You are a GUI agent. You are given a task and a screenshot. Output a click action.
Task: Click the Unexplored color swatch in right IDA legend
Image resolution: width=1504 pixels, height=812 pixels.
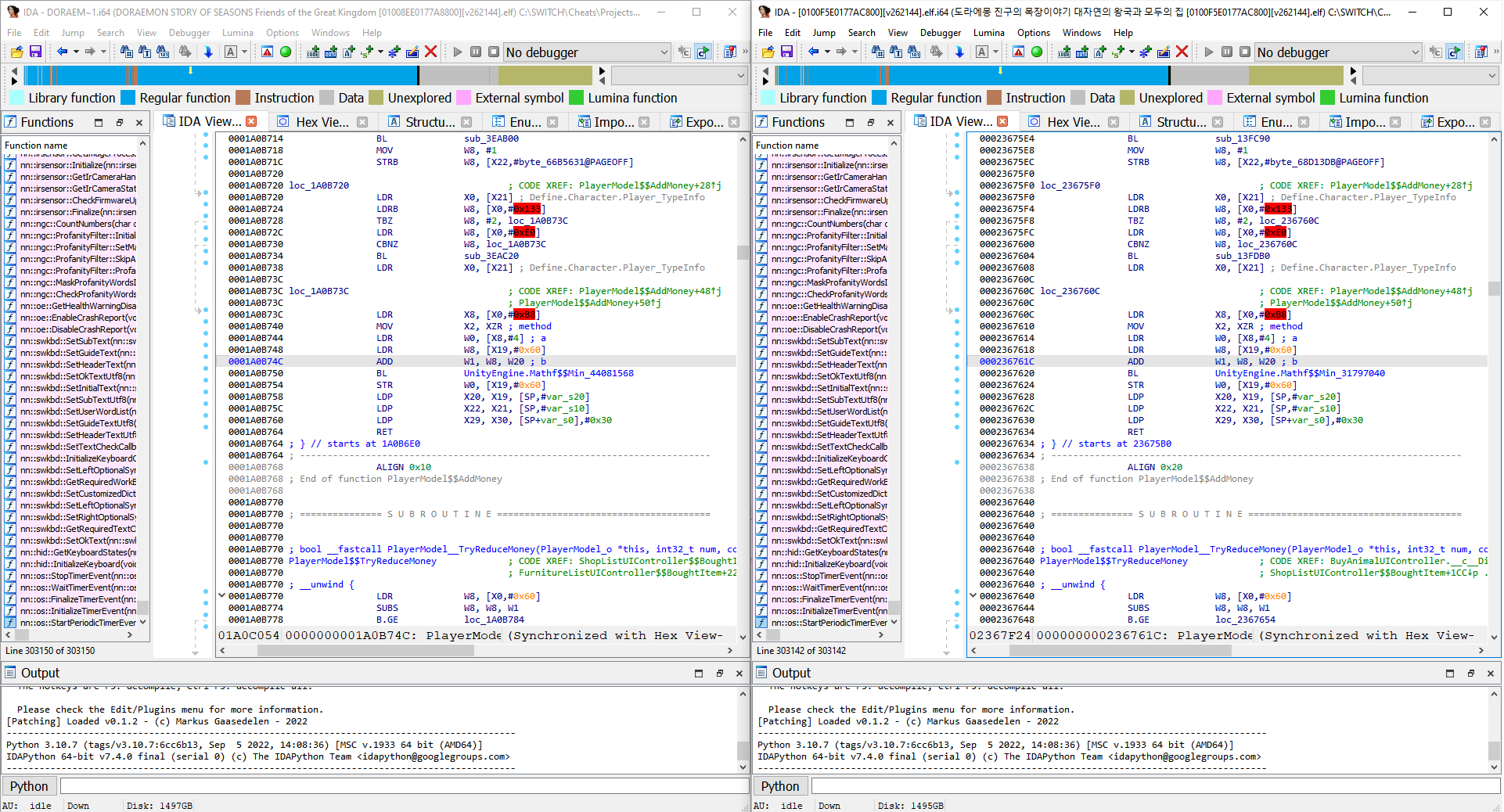[x=1127, y=98]
